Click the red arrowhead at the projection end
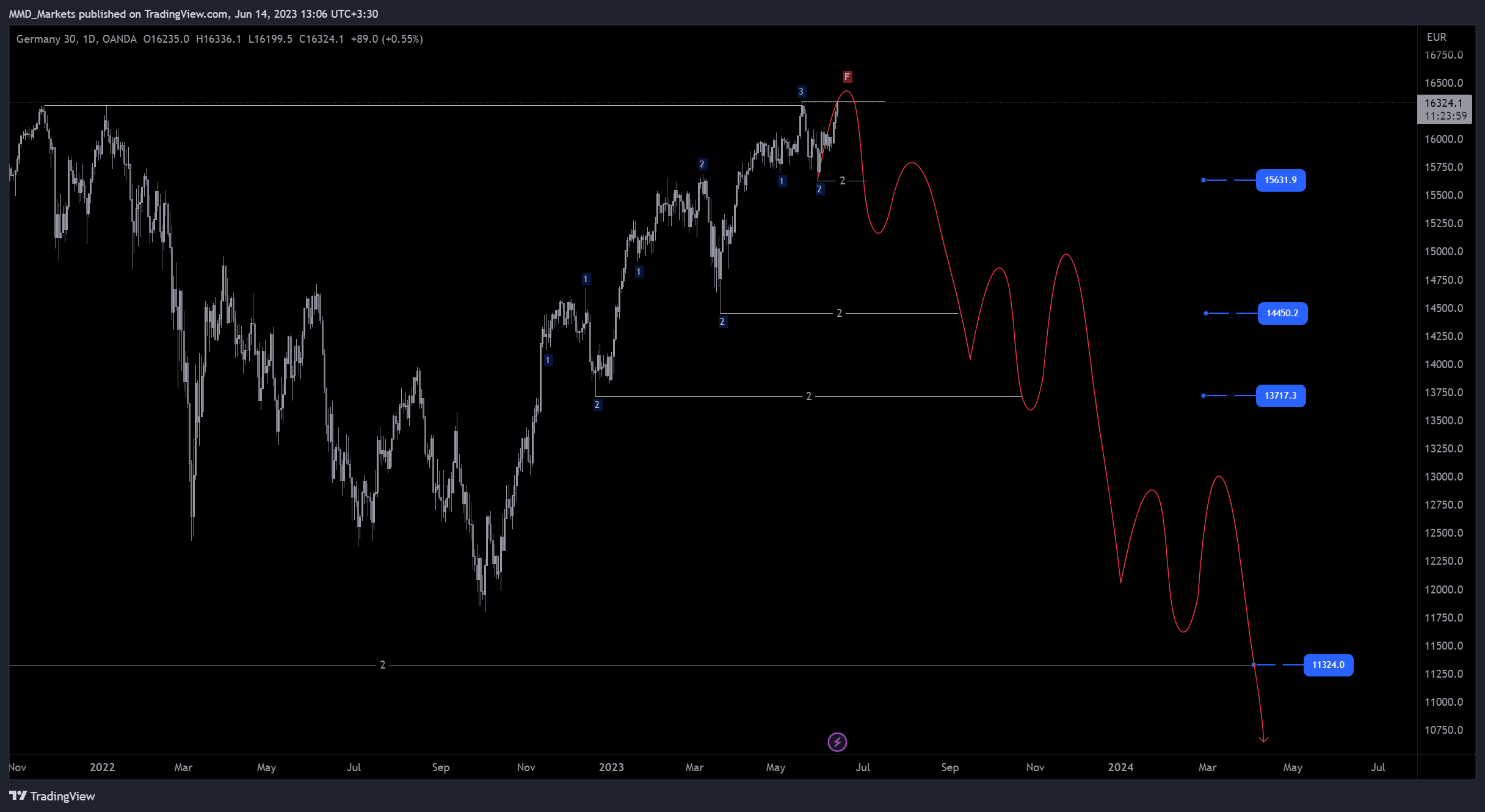The width and height of the screenshot is (1485, 812). point(1263,739)
